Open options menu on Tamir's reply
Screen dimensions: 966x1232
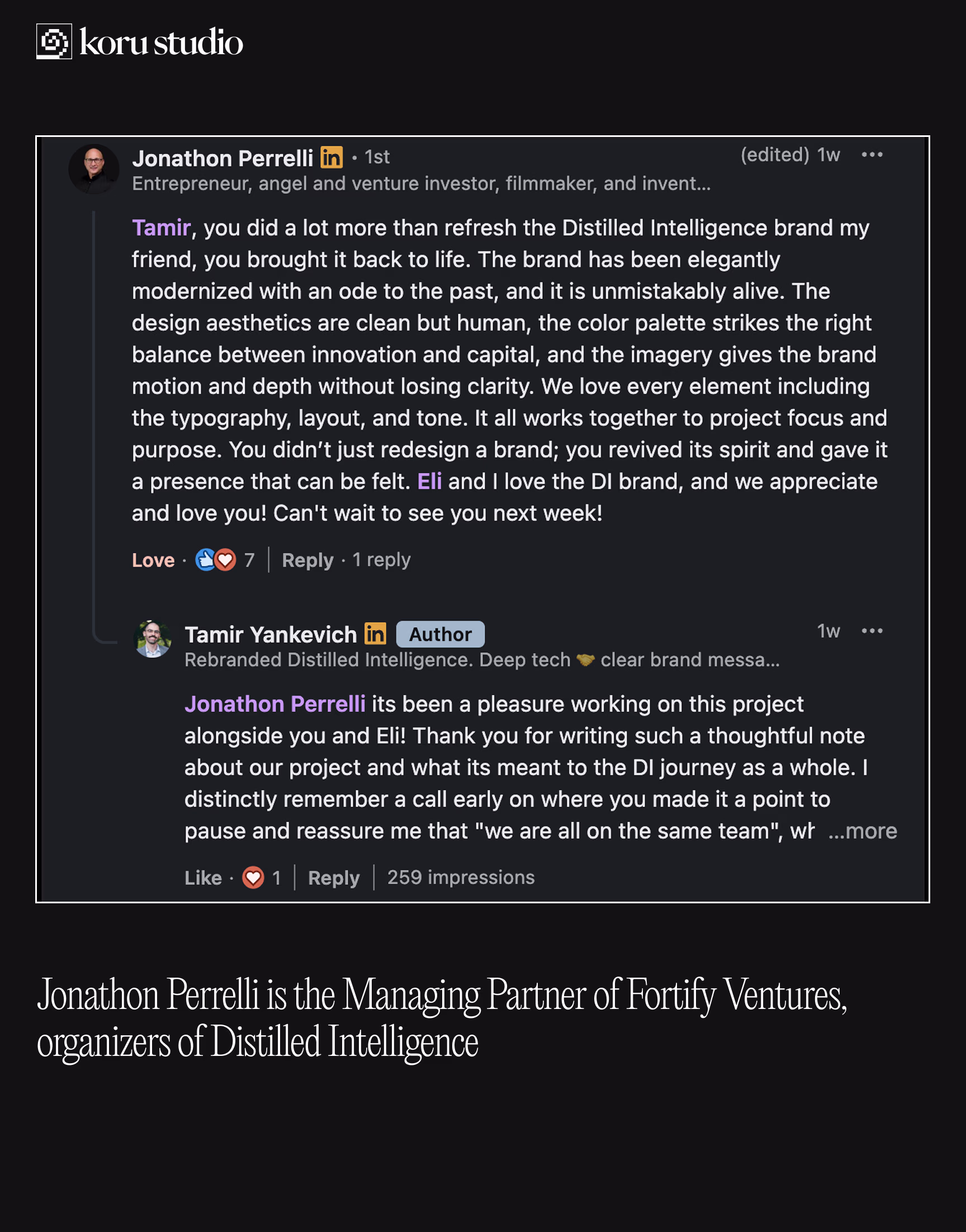point(872,631)
